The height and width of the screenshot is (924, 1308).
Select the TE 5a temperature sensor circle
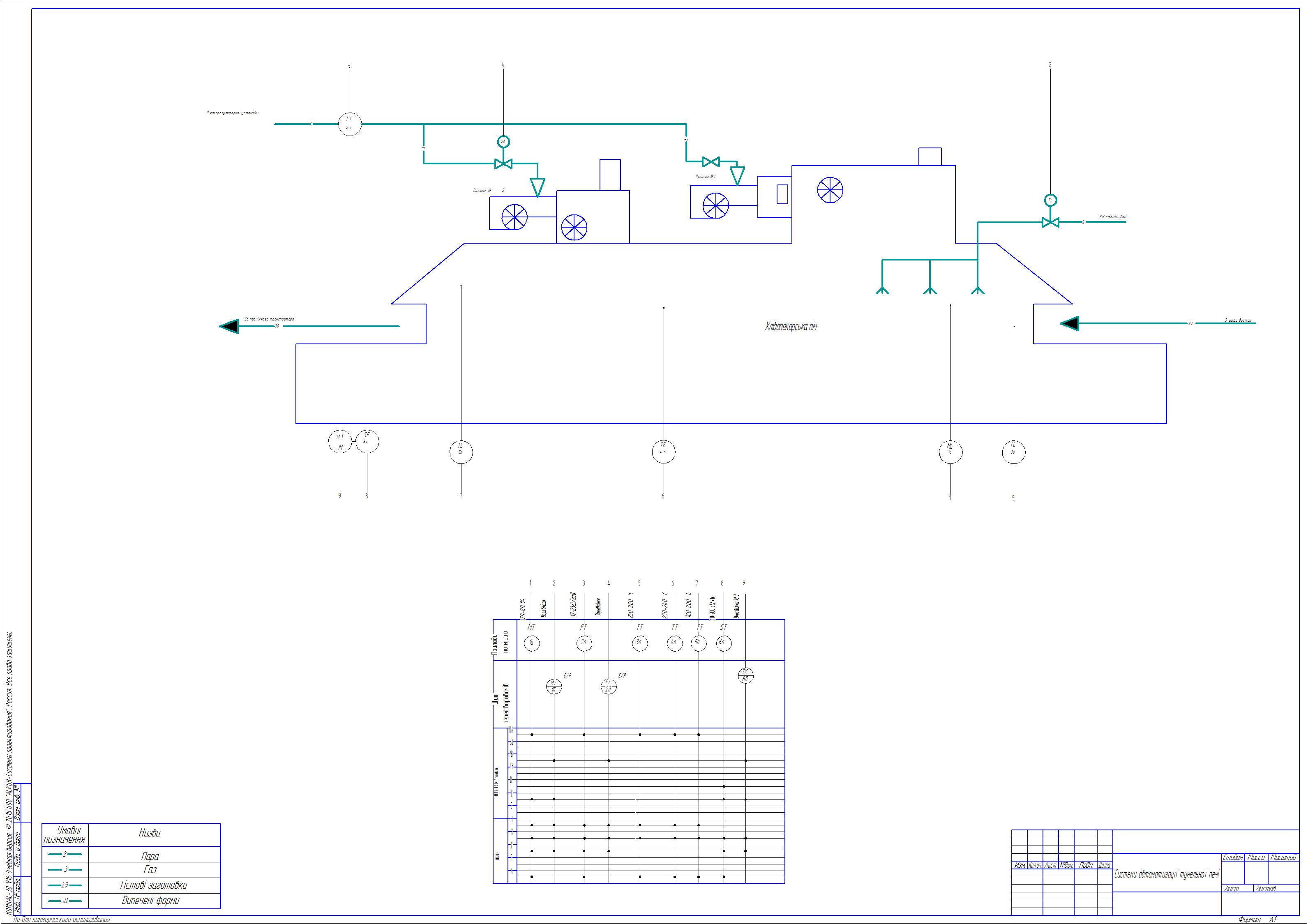[x=461, y=452]
